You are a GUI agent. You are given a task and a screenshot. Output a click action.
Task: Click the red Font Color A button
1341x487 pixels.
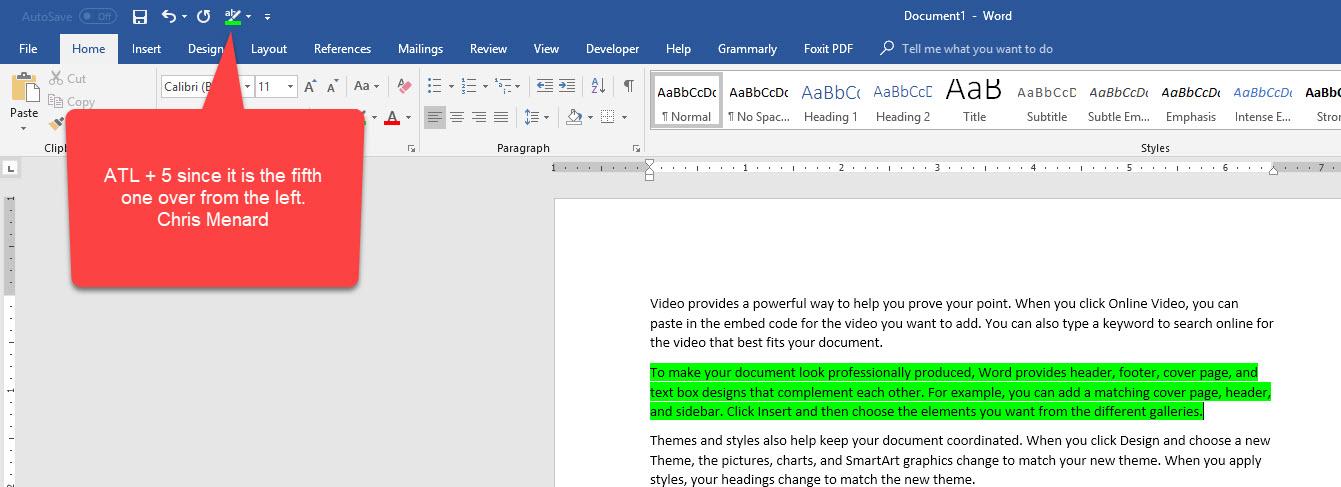click(x=392, y=117)
